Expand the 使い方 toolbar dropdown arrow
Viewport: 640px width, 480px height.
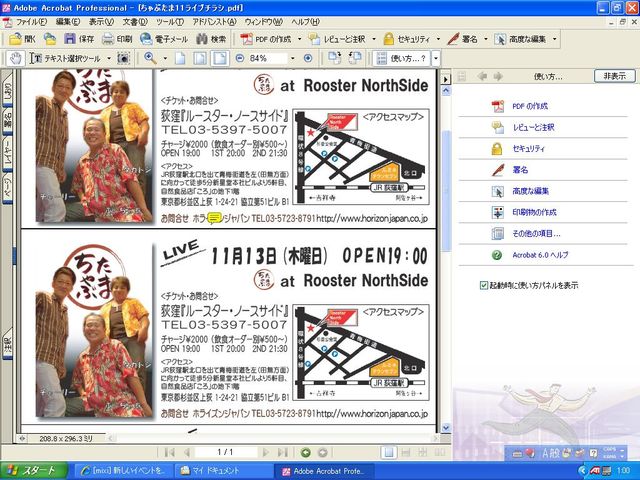pos(436,58)
